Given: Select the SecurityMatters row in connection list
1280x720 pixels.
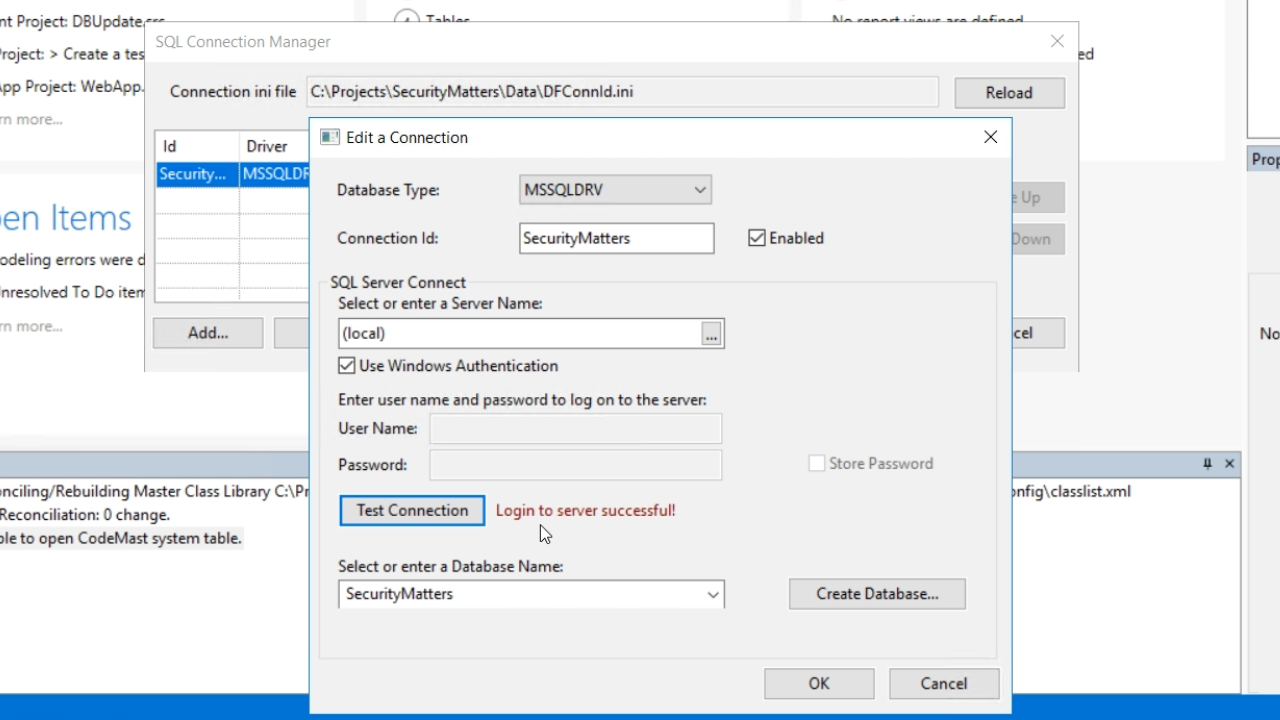Looking at the screenshot, I should [195, 174].
